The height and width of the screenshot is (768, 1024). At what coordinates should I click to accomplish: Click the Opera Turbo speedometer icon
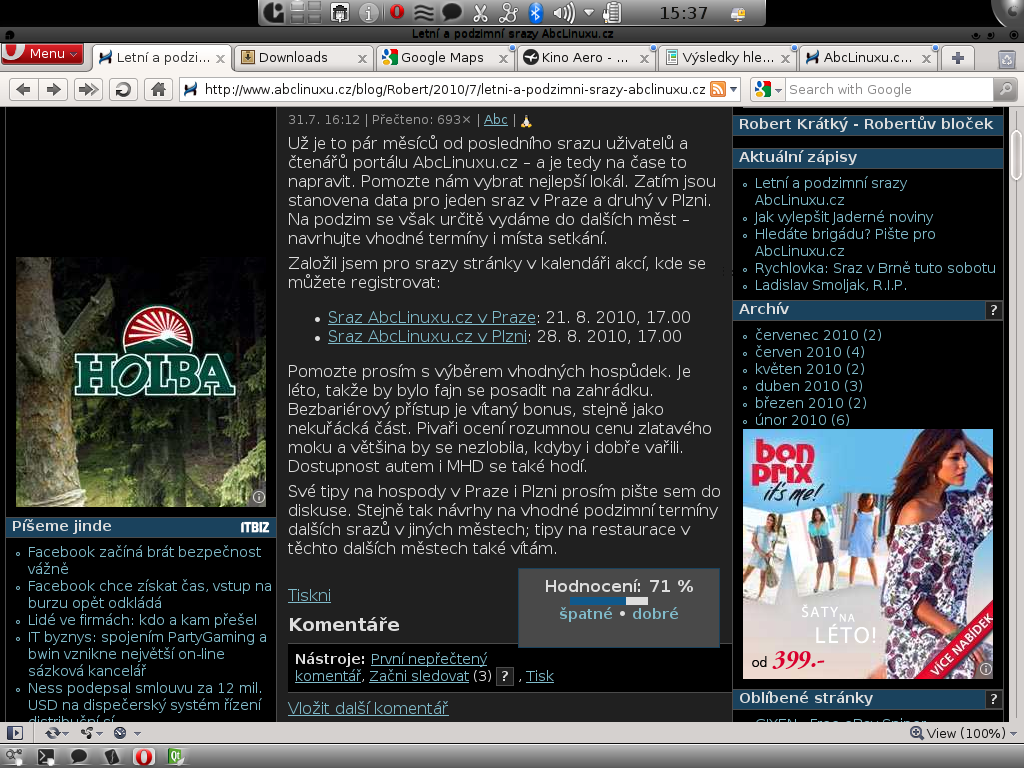pyautogui.click(x=120, y=733)
